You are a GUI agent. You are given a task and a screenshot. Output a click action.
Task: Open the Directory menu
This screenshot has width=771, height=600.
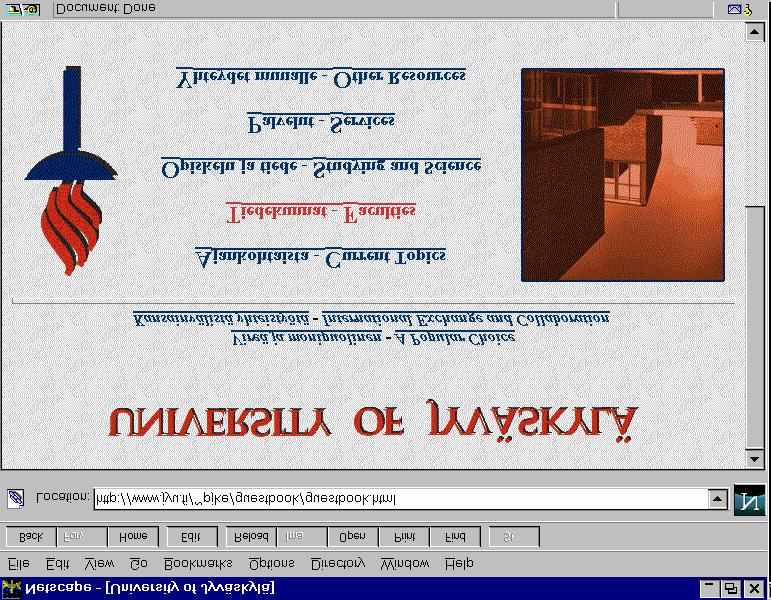pyautogui.click(x=338, y=564)
